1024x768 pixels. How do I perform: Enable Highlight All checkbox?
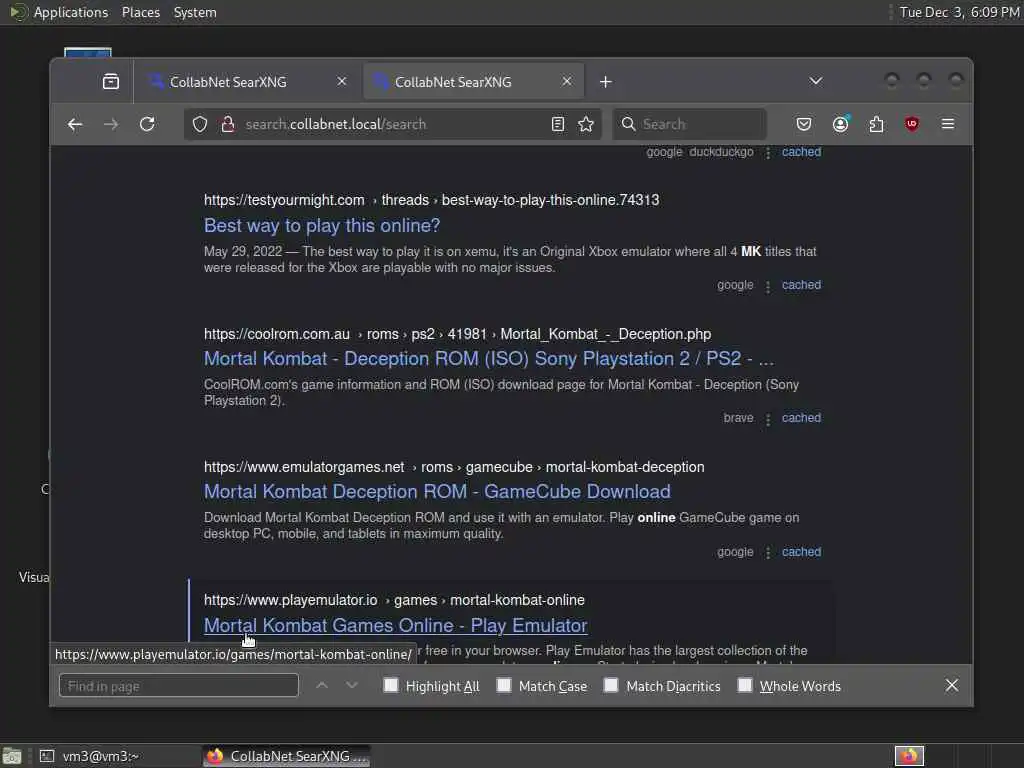[x=391, y=685]
